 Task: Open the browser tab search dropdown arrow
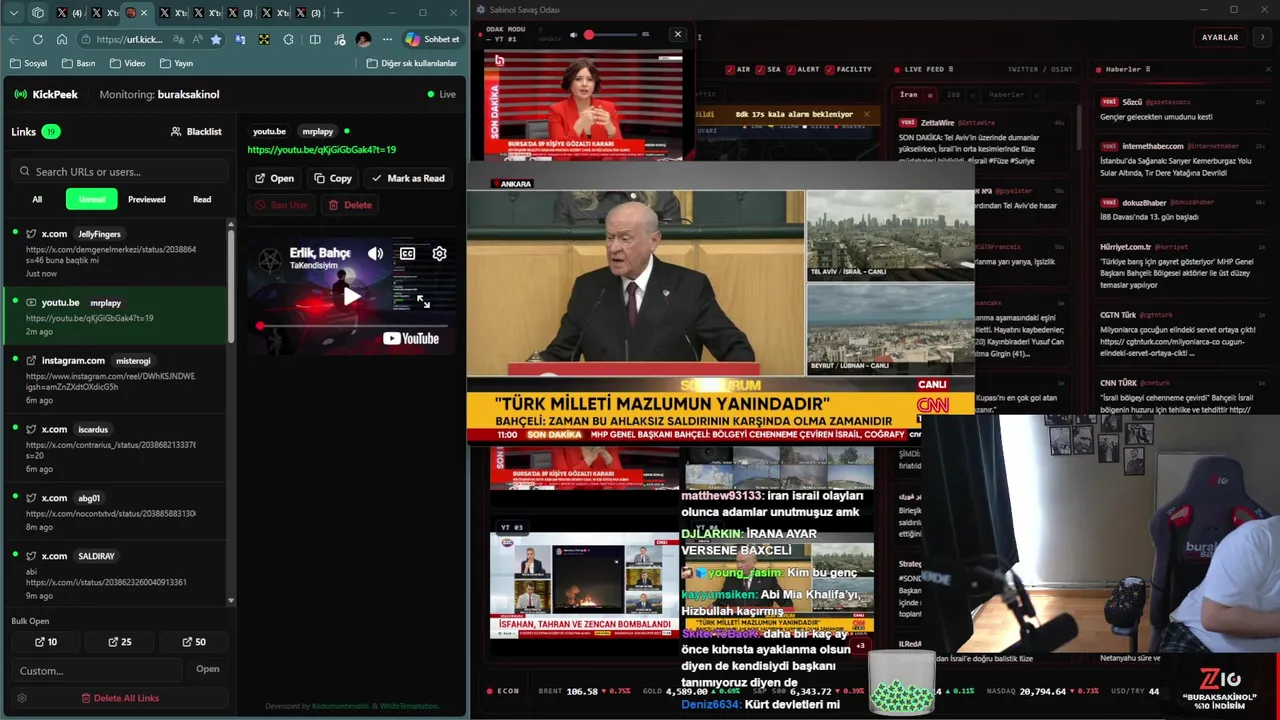point(14,13)
